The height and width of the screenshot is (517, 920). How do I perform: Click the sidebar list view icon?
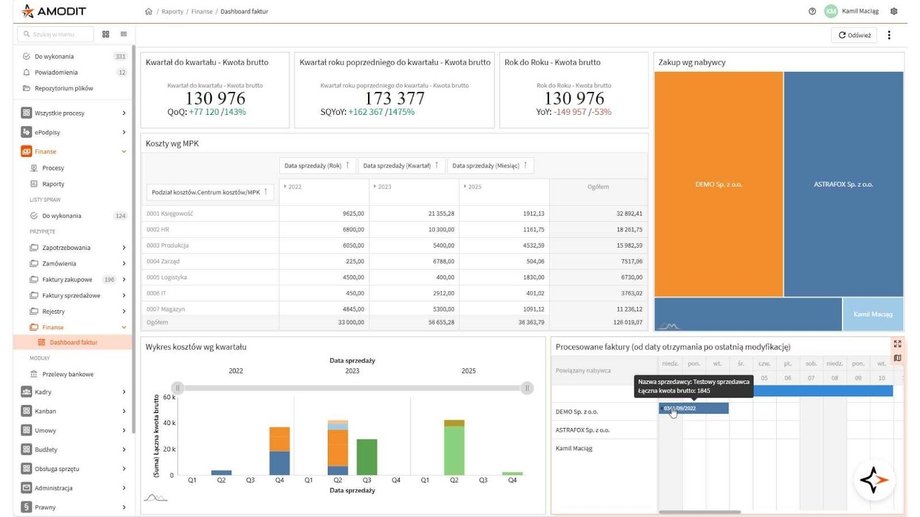pyautogui.click(x=123, y=35)
